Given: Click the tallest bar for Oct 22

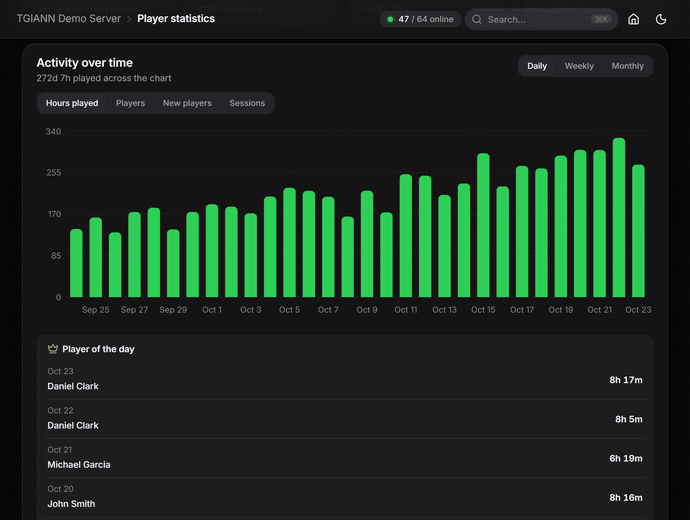Looking at the screenshot, I should coord(619,217).
